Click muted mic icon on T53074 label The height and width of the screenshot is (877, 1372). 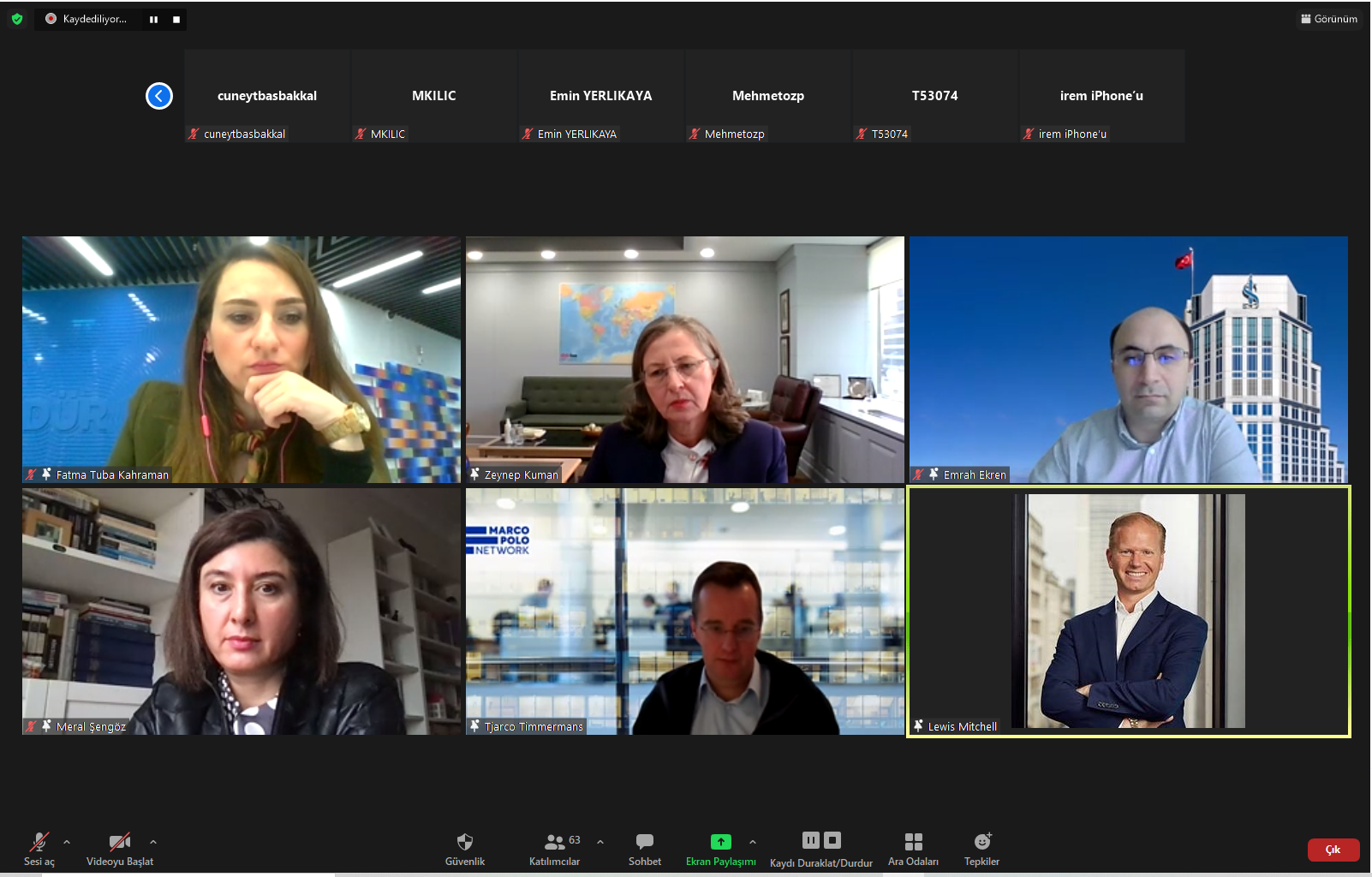point(862,134)
